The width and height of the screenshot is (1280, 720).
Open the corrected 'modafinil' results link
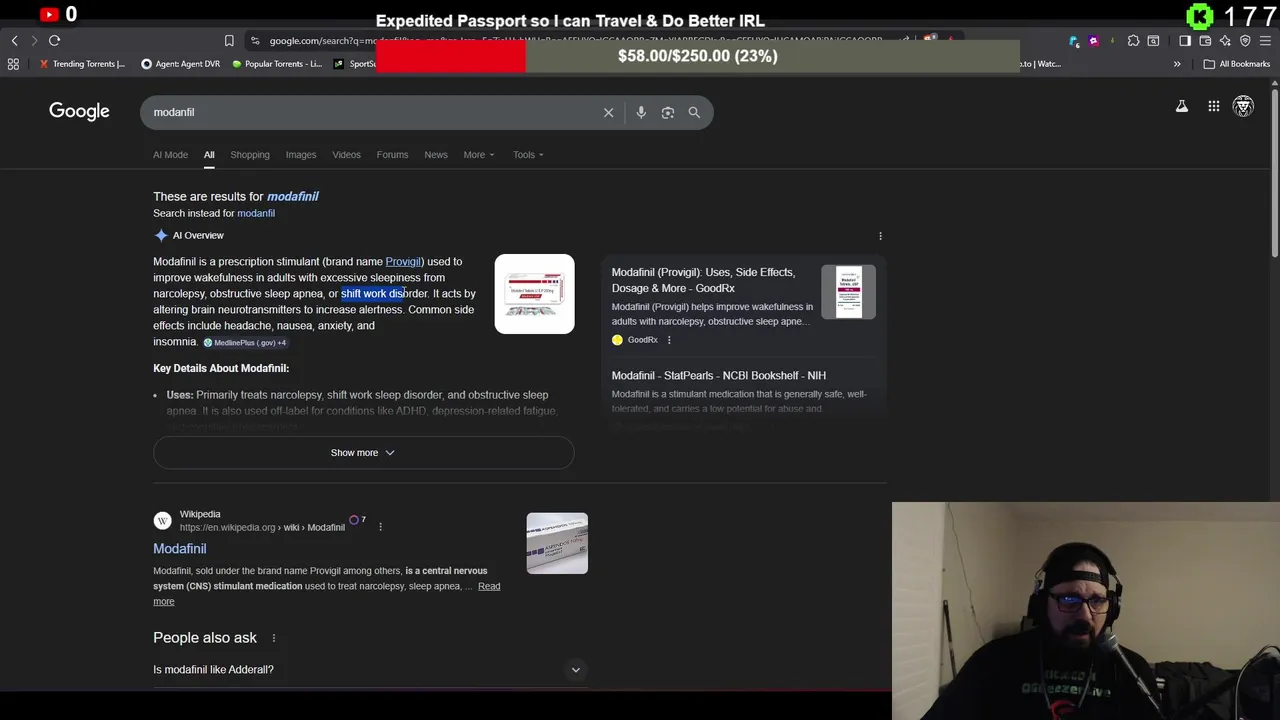(x=292, y=197)
